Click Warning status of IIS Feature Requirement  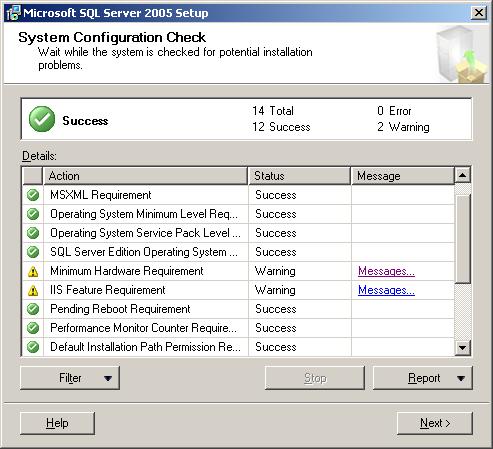275,290
